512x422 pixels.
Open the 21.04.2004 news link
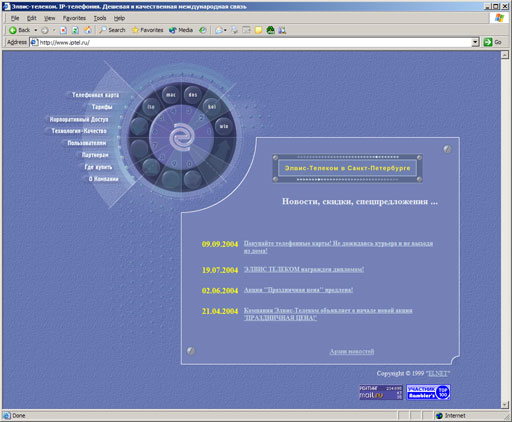click(x=328, y=314)
